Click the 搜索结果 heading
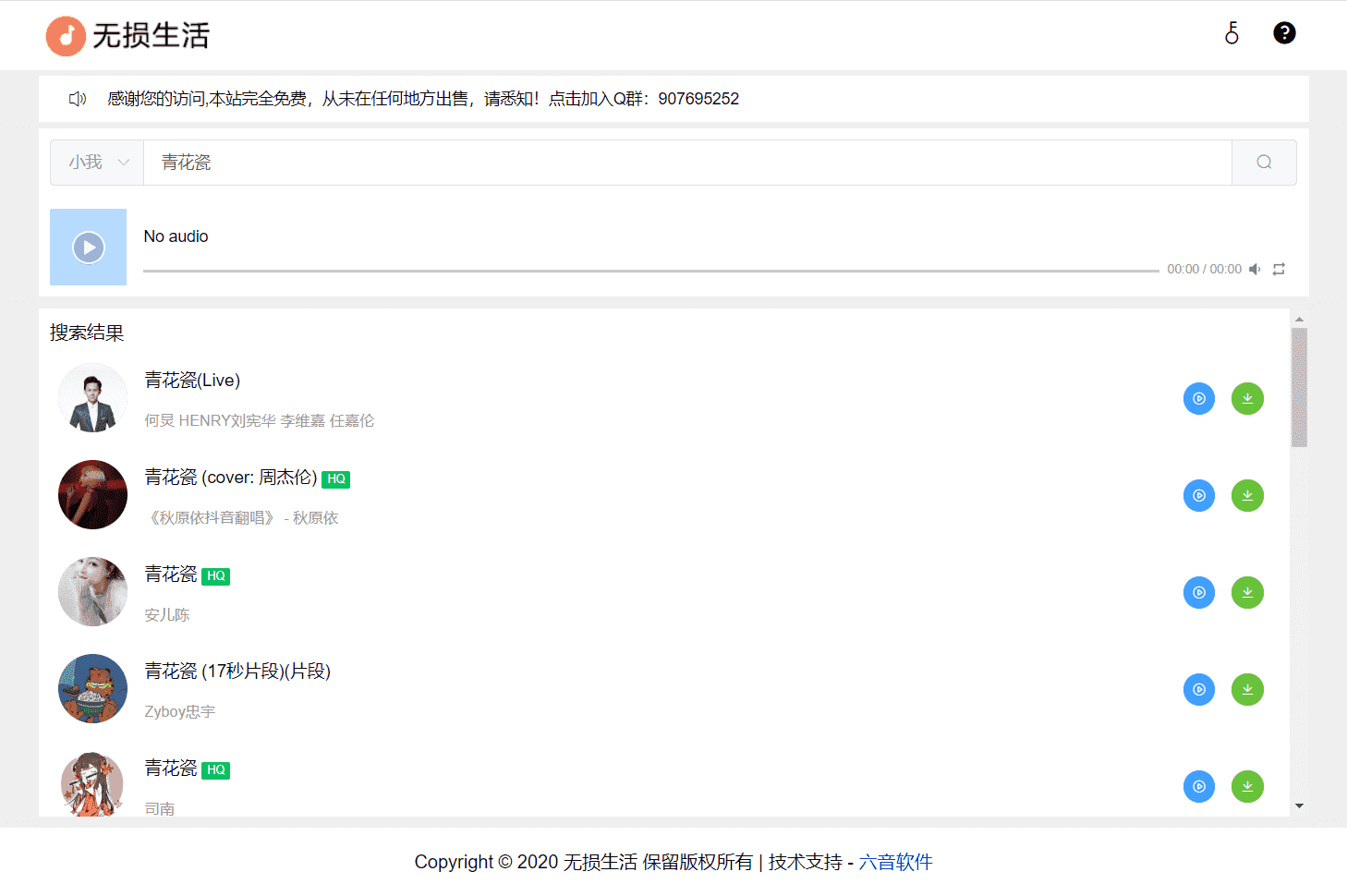The image size is (1347, 896). pyautogui.click(x=87, y=333)
